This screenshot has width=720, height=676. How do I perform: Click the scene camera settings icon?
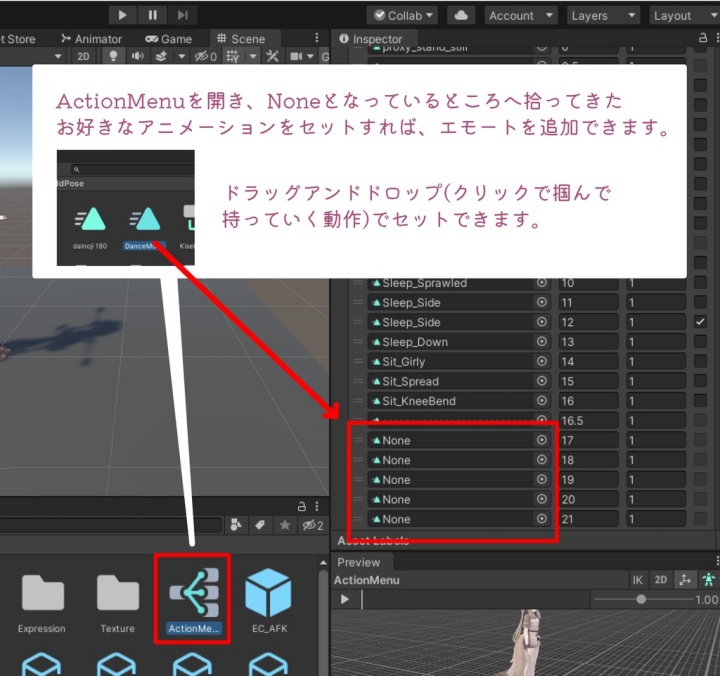pyautogui.click(x=296, y=56)
